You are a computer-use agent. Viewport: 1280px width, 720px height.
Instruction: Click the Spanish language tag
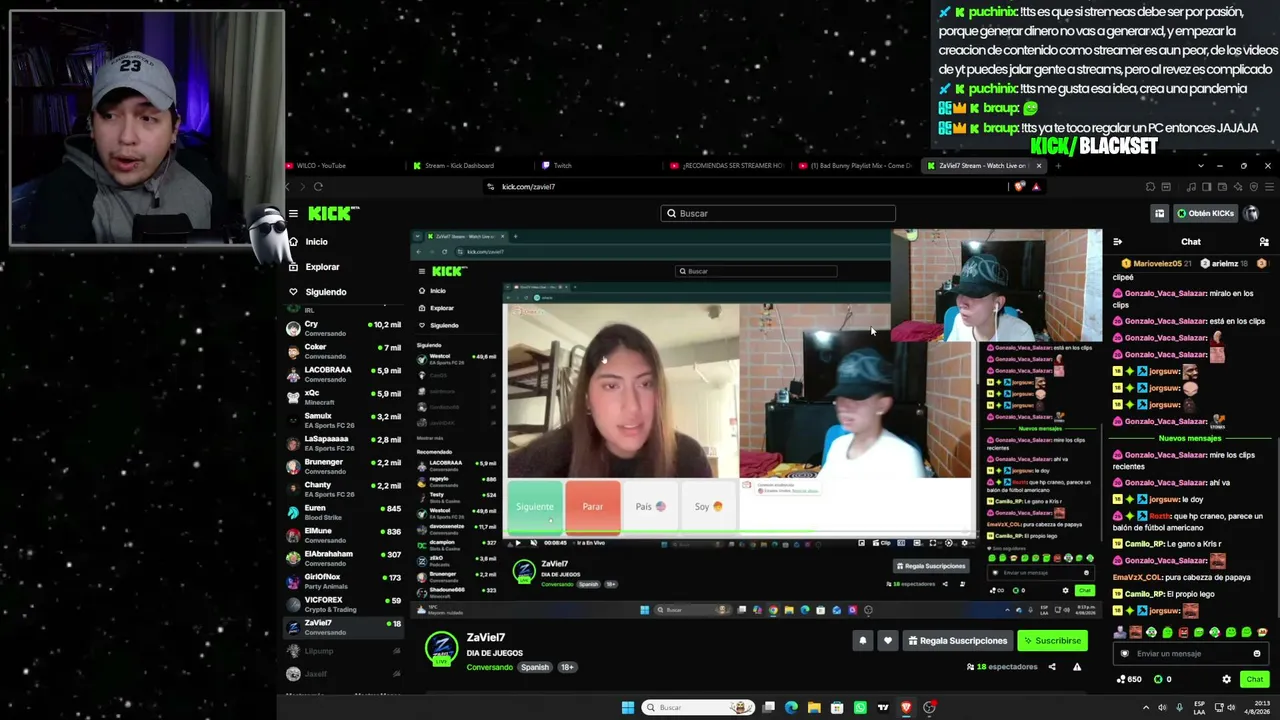(535, 667)
